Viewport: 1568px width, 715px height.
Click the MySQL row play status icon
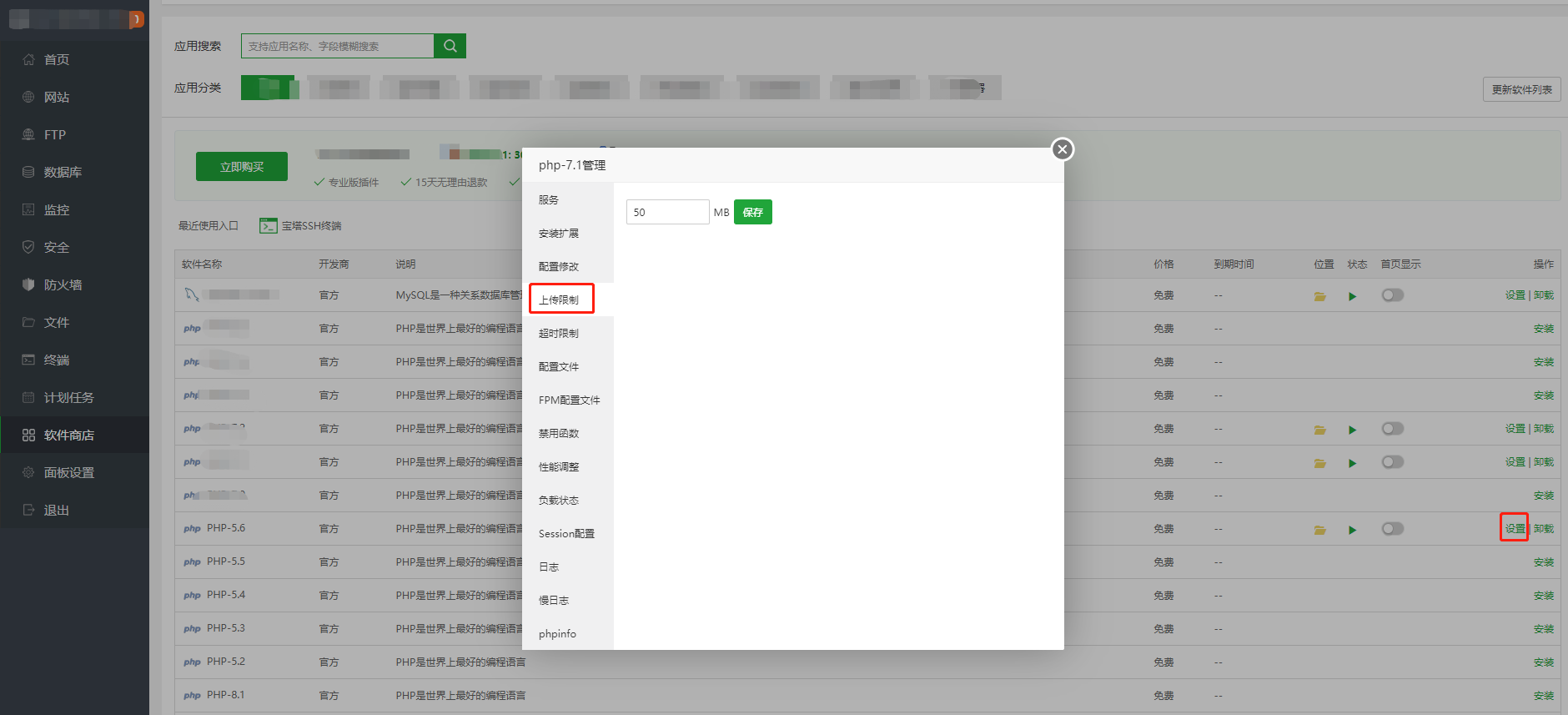(1352, 296)
